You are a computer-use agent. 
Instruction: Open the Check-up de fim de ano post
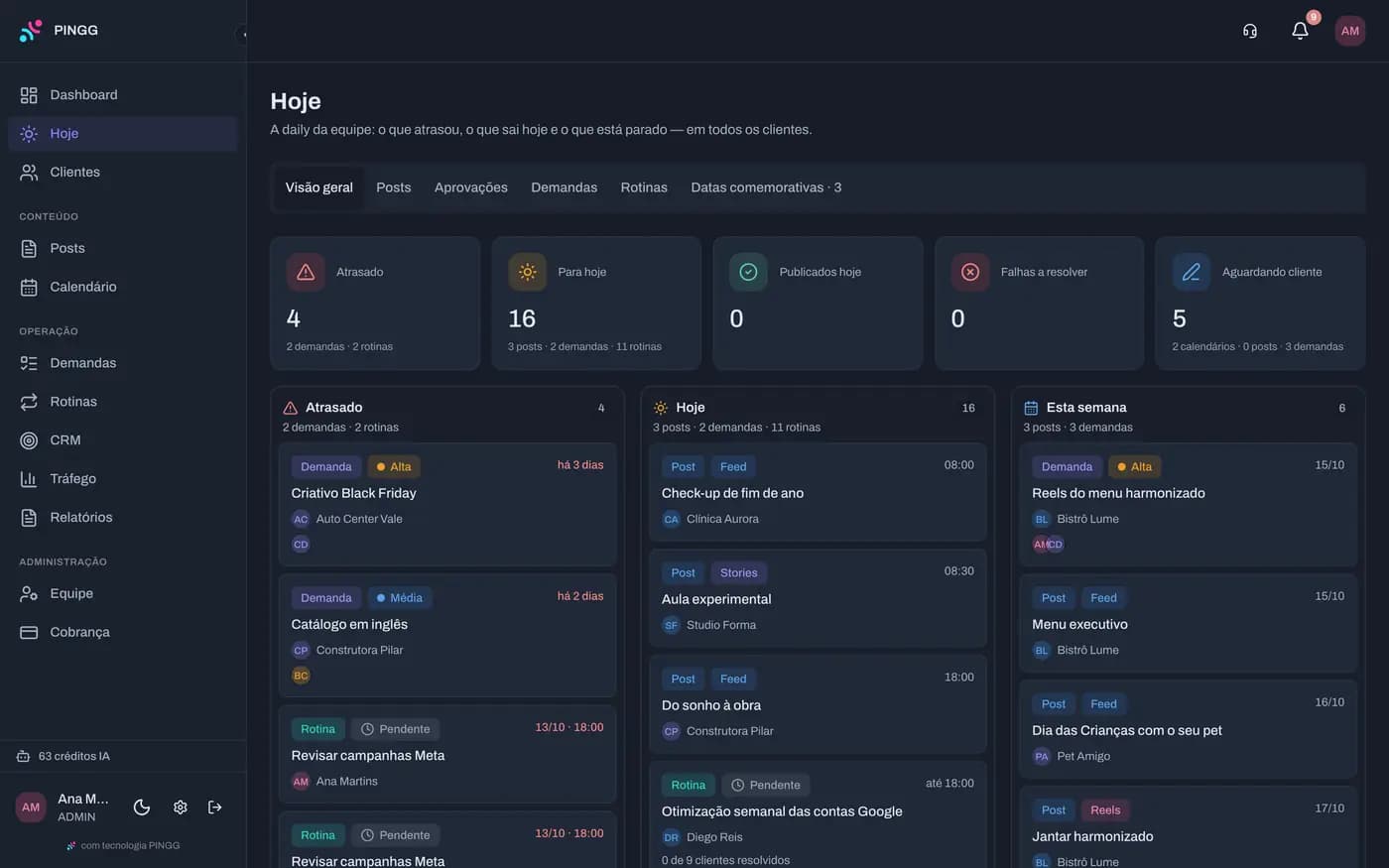818,492
